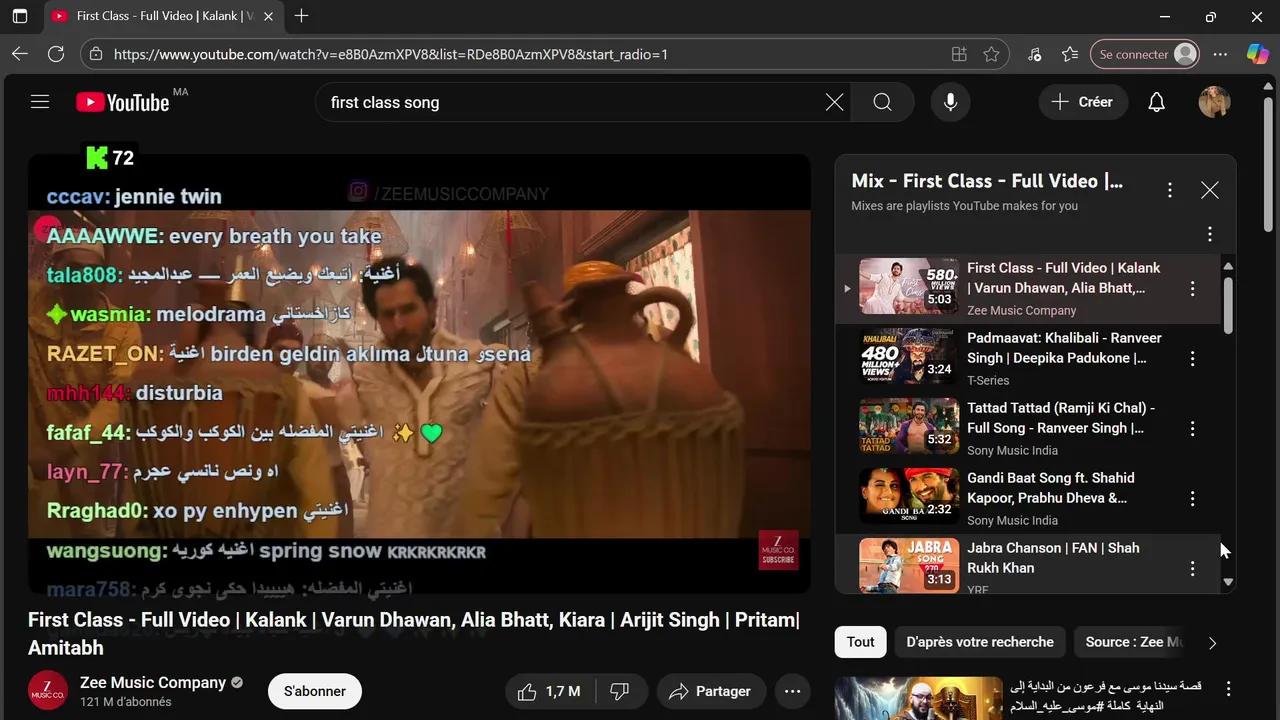The width and height of the screenshot is (1280, 720).
Task: Play the First Class Kalank playlist thumbnail
Action: pyautogui.click(x=909, y=286)
